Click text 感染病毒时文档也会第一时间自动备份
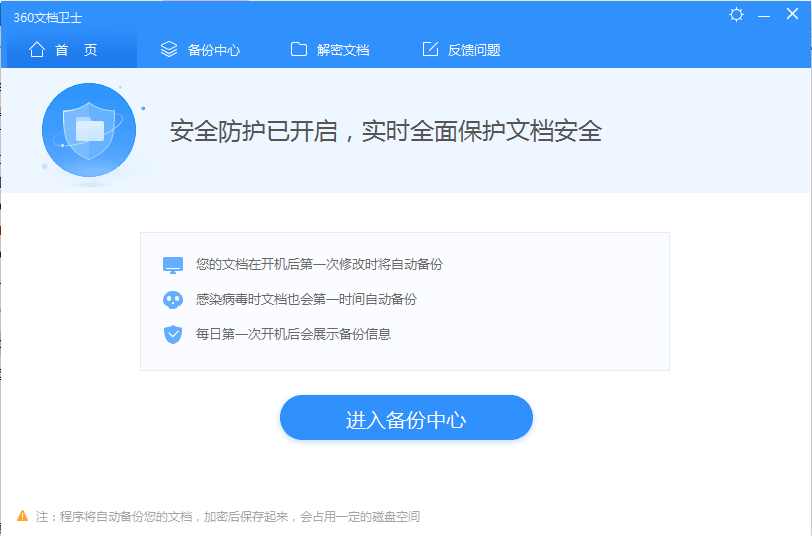812x536 pixels. click(306, 299)
